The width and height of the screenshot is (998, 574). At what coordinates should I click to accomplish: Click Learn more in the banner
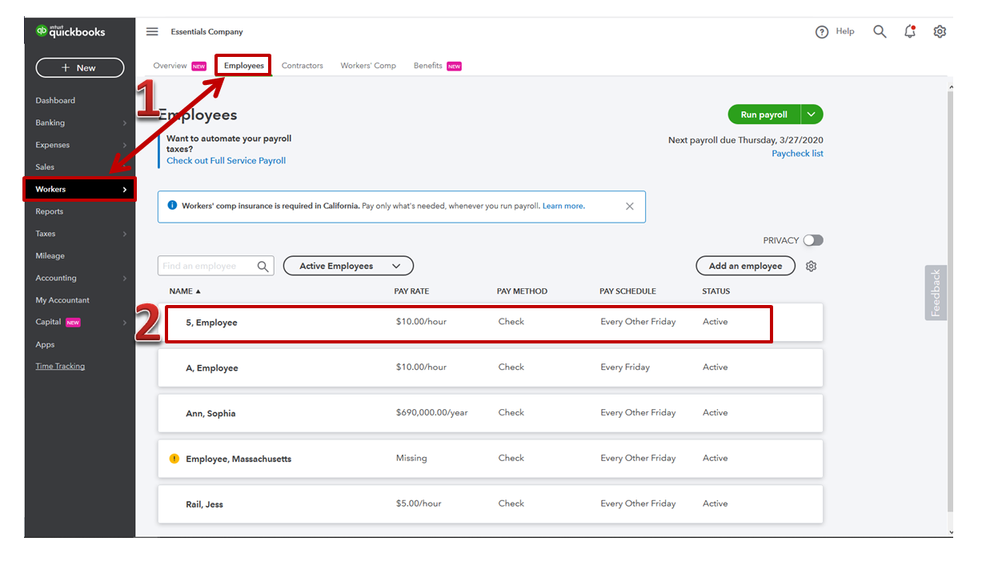coord(563,206)
